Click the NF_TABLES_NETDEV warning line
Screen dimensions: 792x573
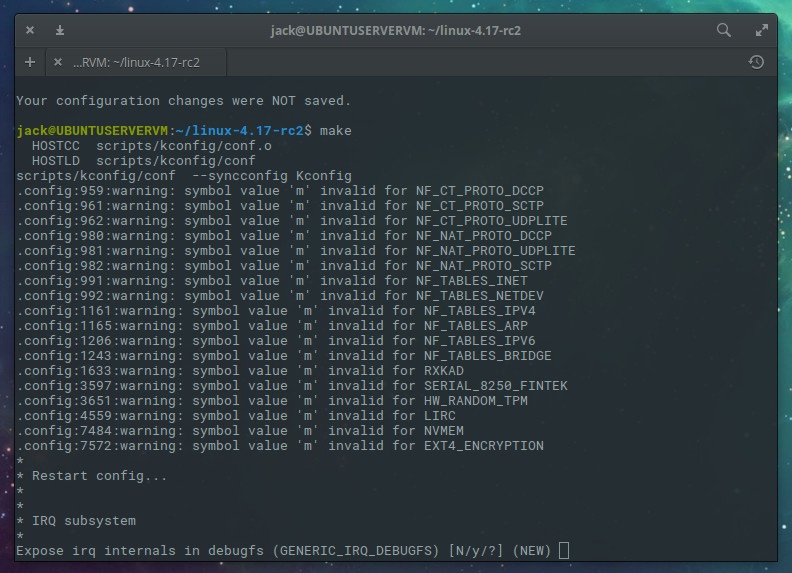(280, 296)
